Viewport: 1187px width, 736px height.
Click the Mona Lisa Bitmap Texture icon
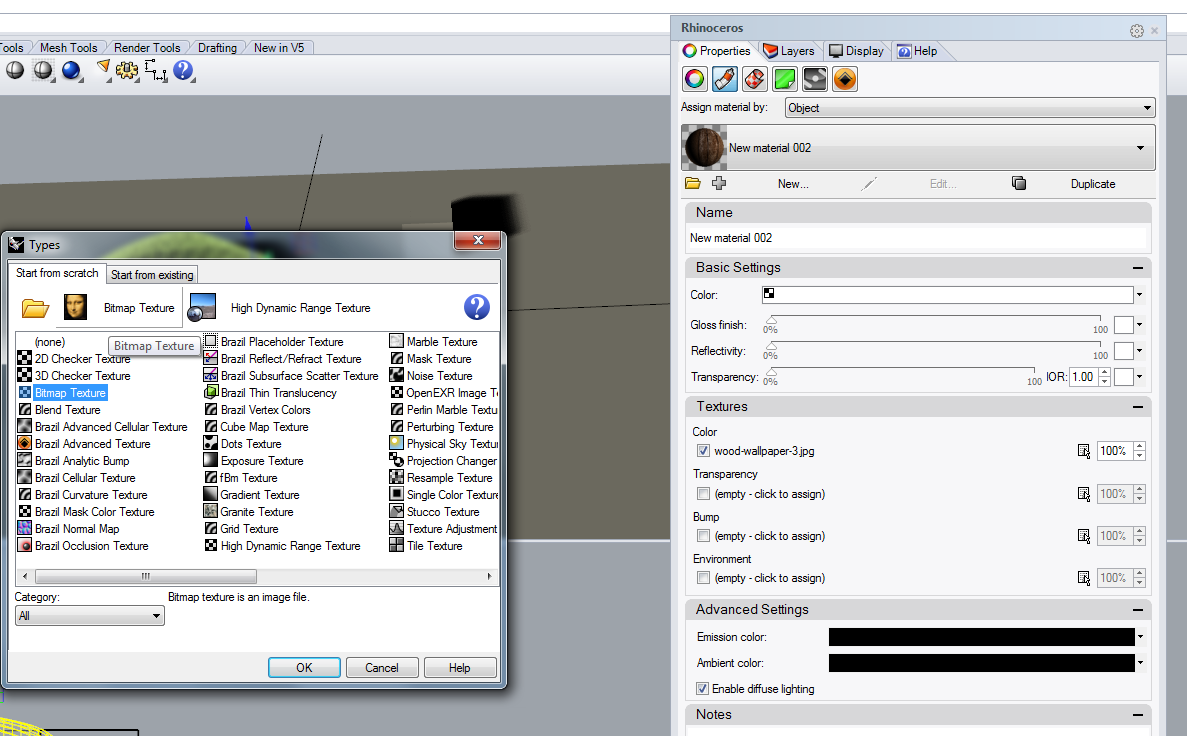click(x=75, y=307)
